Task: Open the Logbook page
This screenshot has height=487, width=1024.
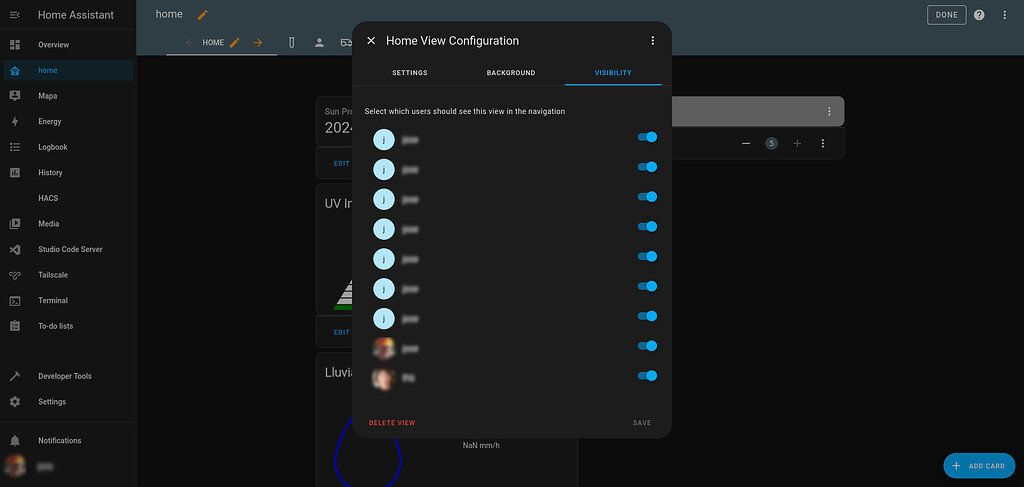Action: point(68,147)
